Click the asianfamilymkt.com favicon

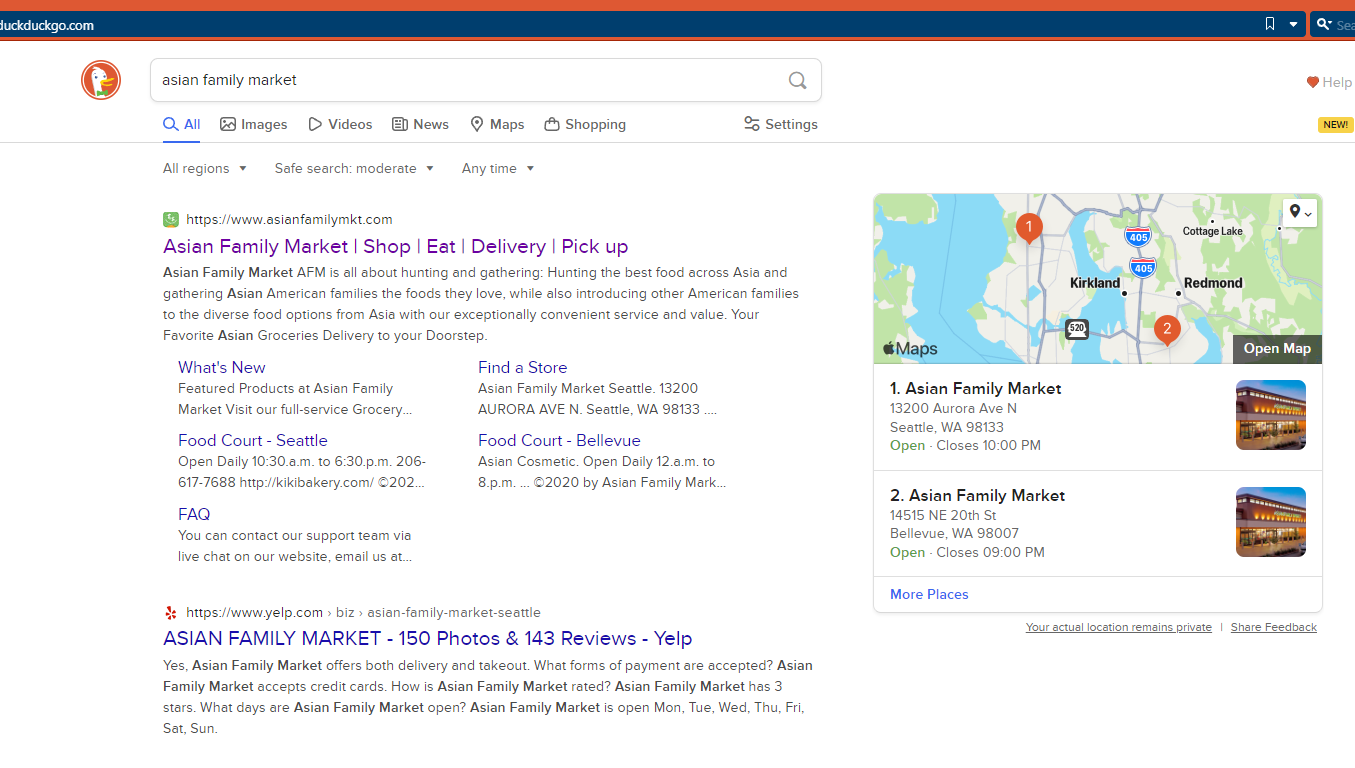point(171,219)
